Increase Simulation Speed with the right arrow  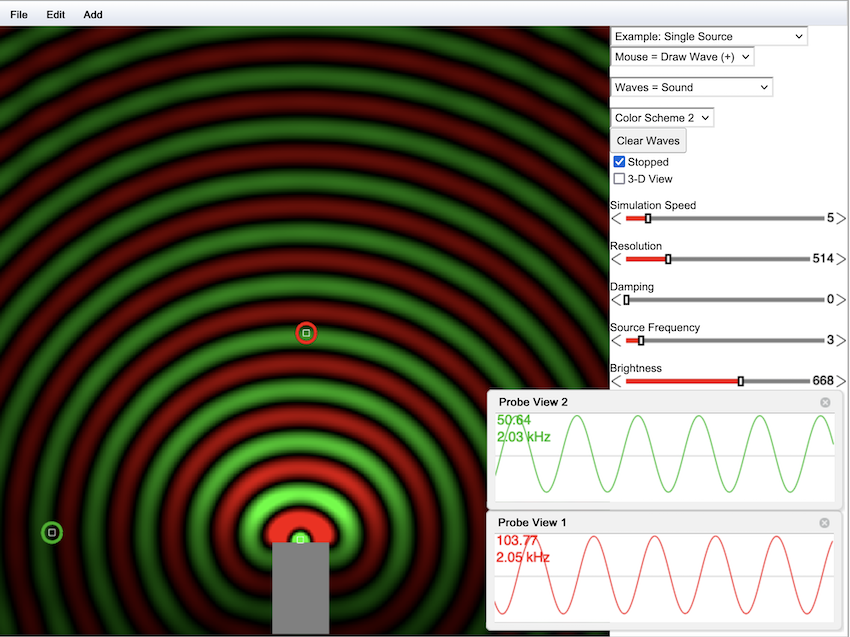pos(841,218)
